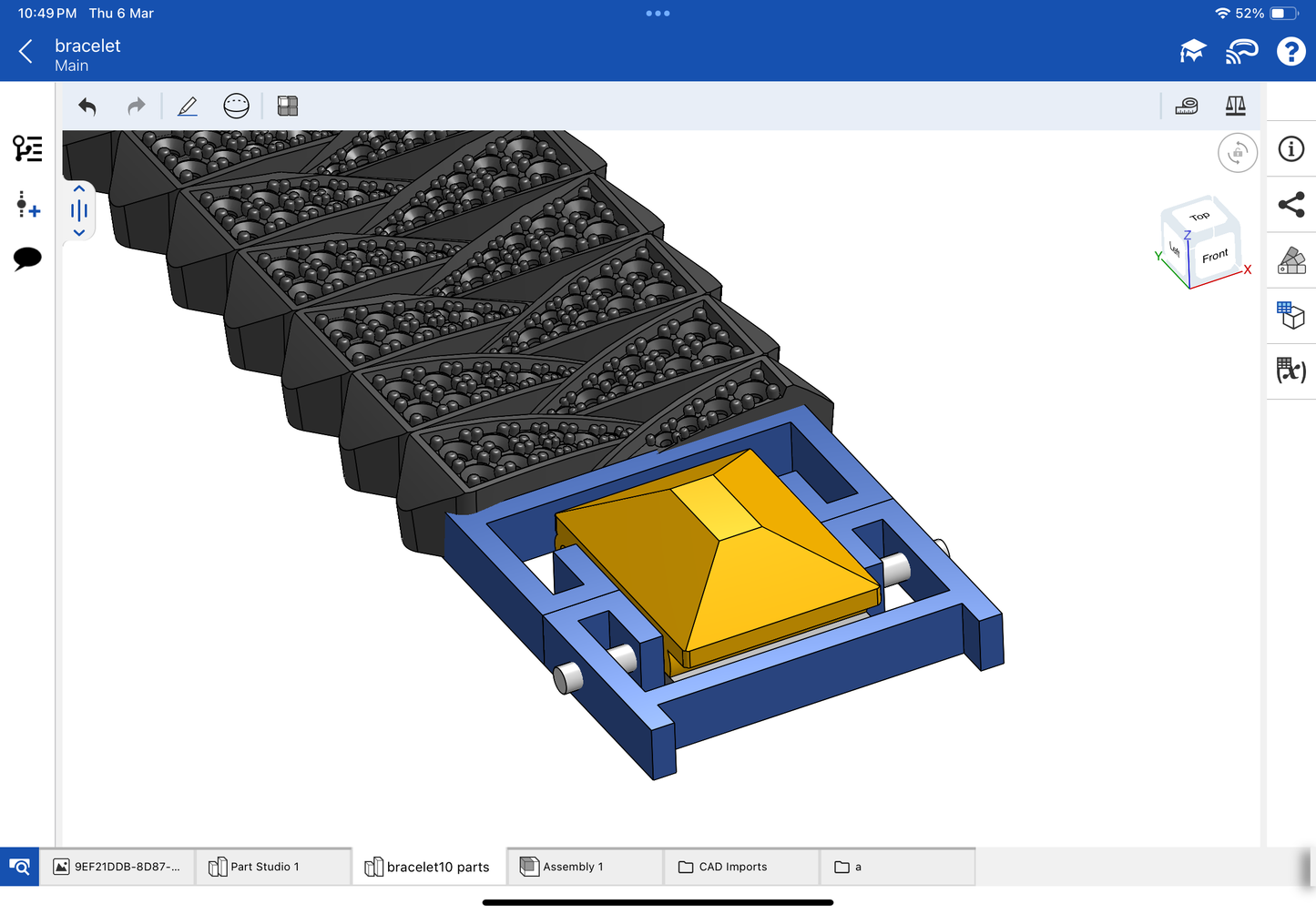Open the help question mark button

tap(1290, 52)
